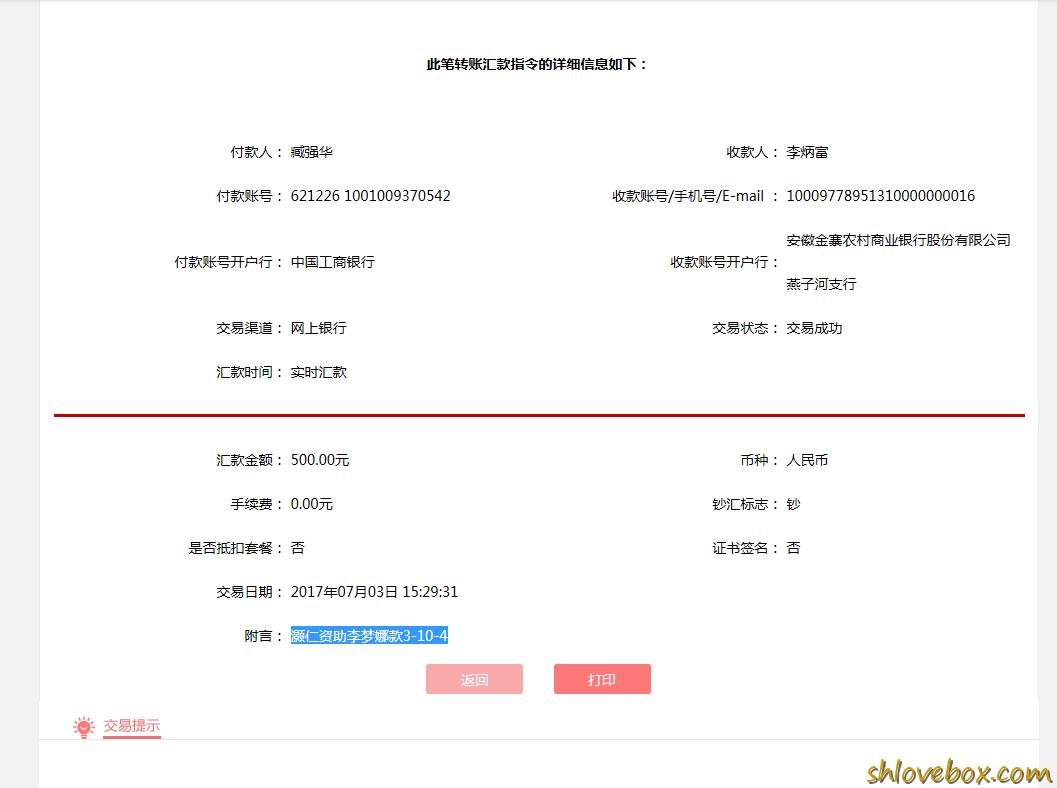The height and width of the screenshot is (788, 1057).
Task: Click payee bank 安徽金寨农村商业银行股份有限公司
Action: (x=898, y=240)
